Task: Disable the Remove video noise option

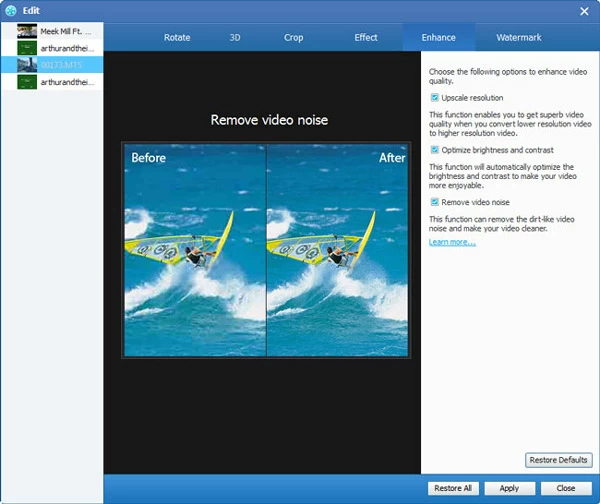Action: coord(435,202)
